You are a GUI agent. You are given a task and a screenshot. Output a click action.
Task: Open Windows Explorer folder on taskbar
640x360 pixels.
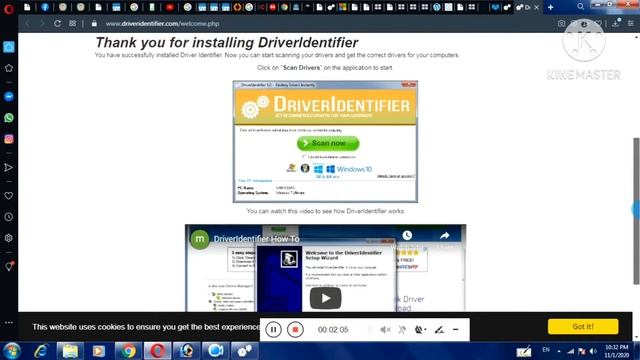(x=70, y=351)
